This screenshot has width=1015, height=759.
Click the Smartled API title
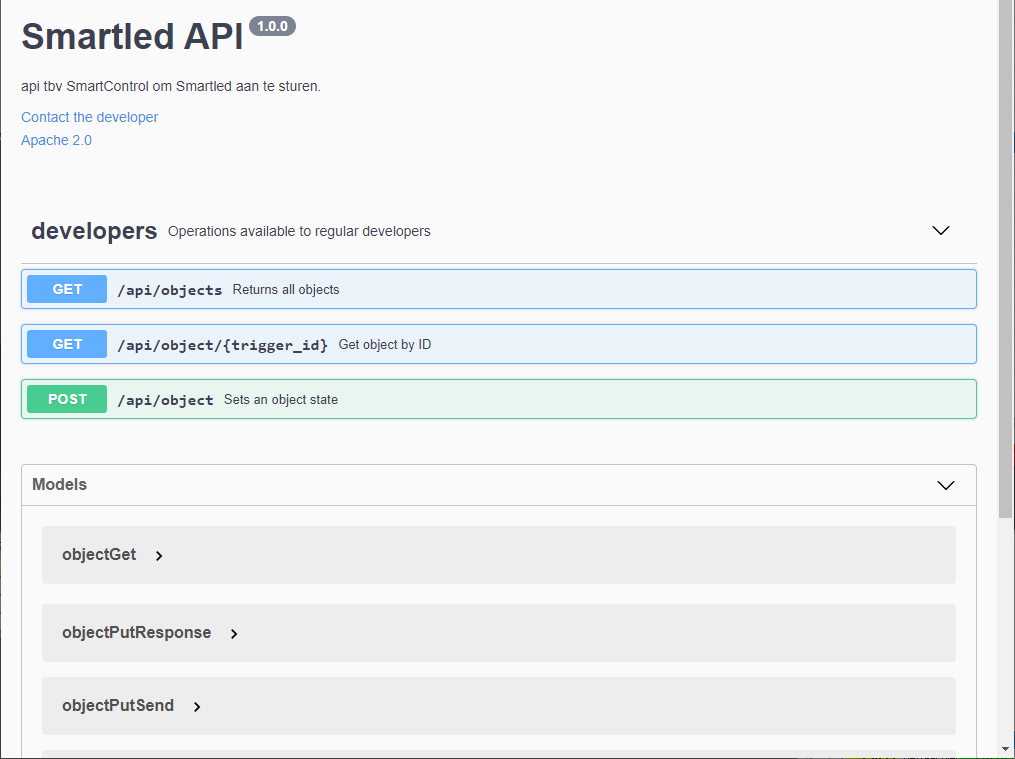[132, 36]
